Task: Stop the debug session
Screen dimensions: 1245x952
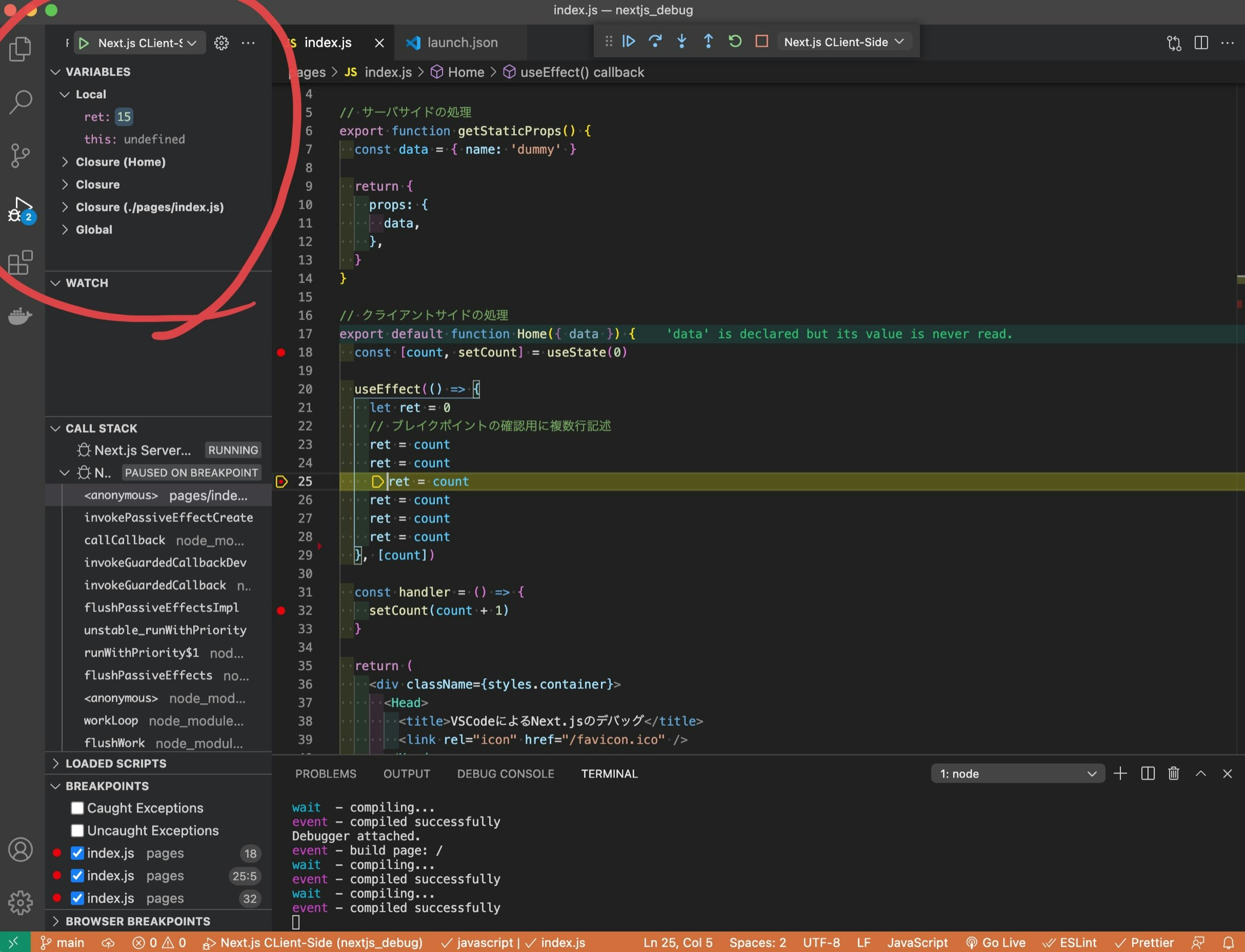Action: pos(761,41)
